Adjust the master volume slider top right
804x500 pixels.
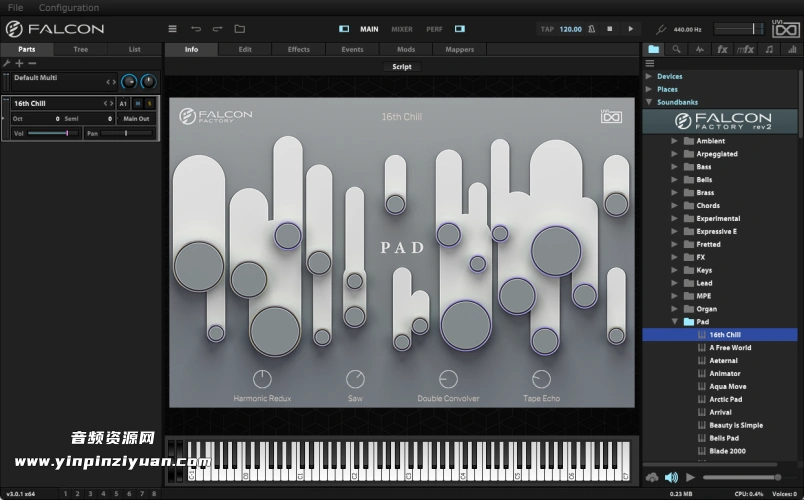pos(739,29)
